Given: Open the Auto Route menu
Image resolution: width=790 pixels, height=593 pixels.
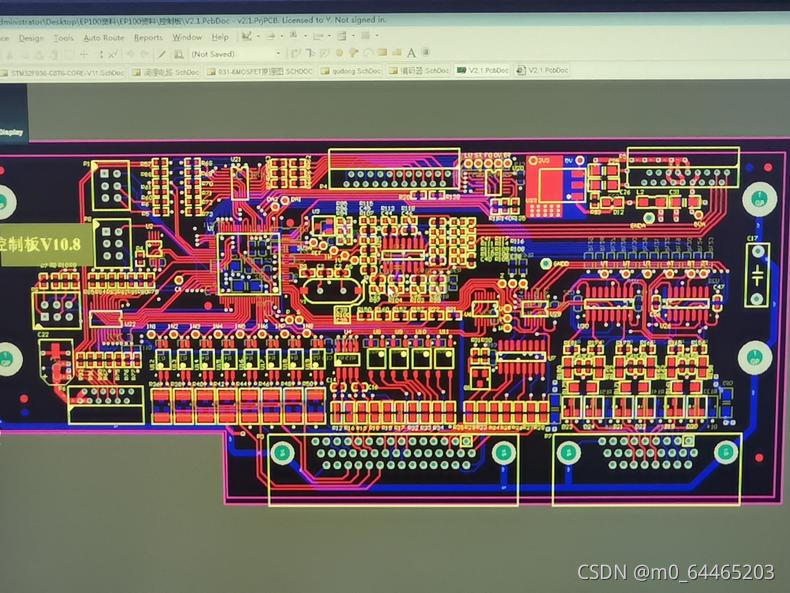Looking at the screenshot, I should click(x=103, y=38).
